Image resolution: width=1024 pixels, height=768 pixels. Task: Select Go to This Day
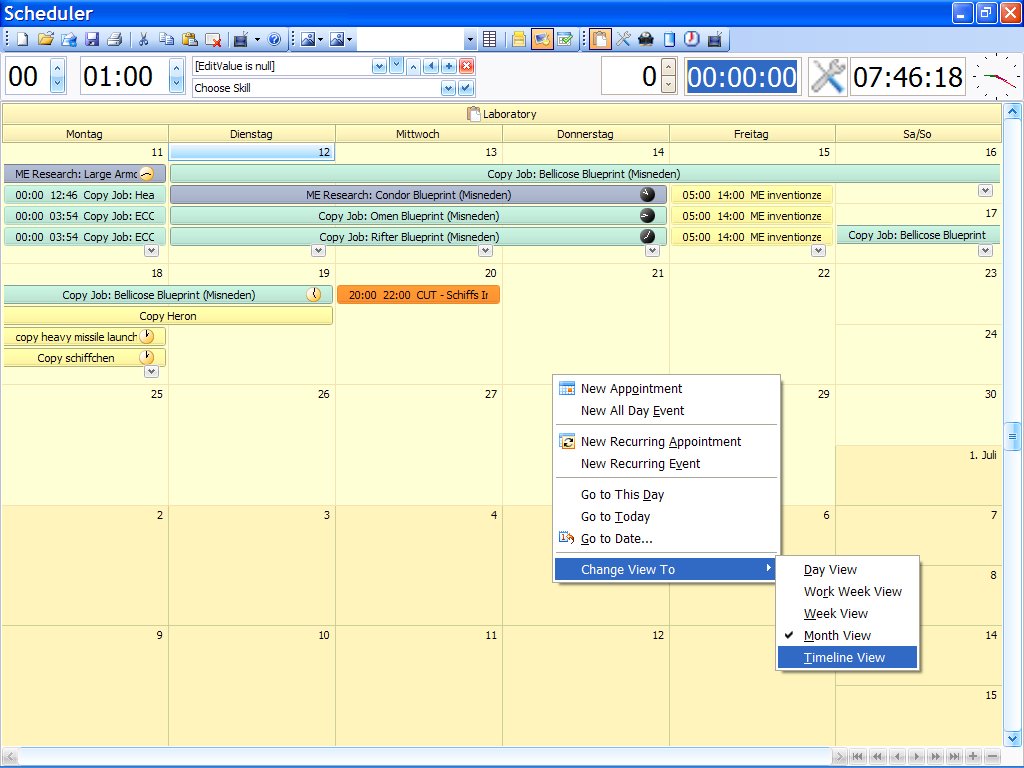tap(666, 494)
